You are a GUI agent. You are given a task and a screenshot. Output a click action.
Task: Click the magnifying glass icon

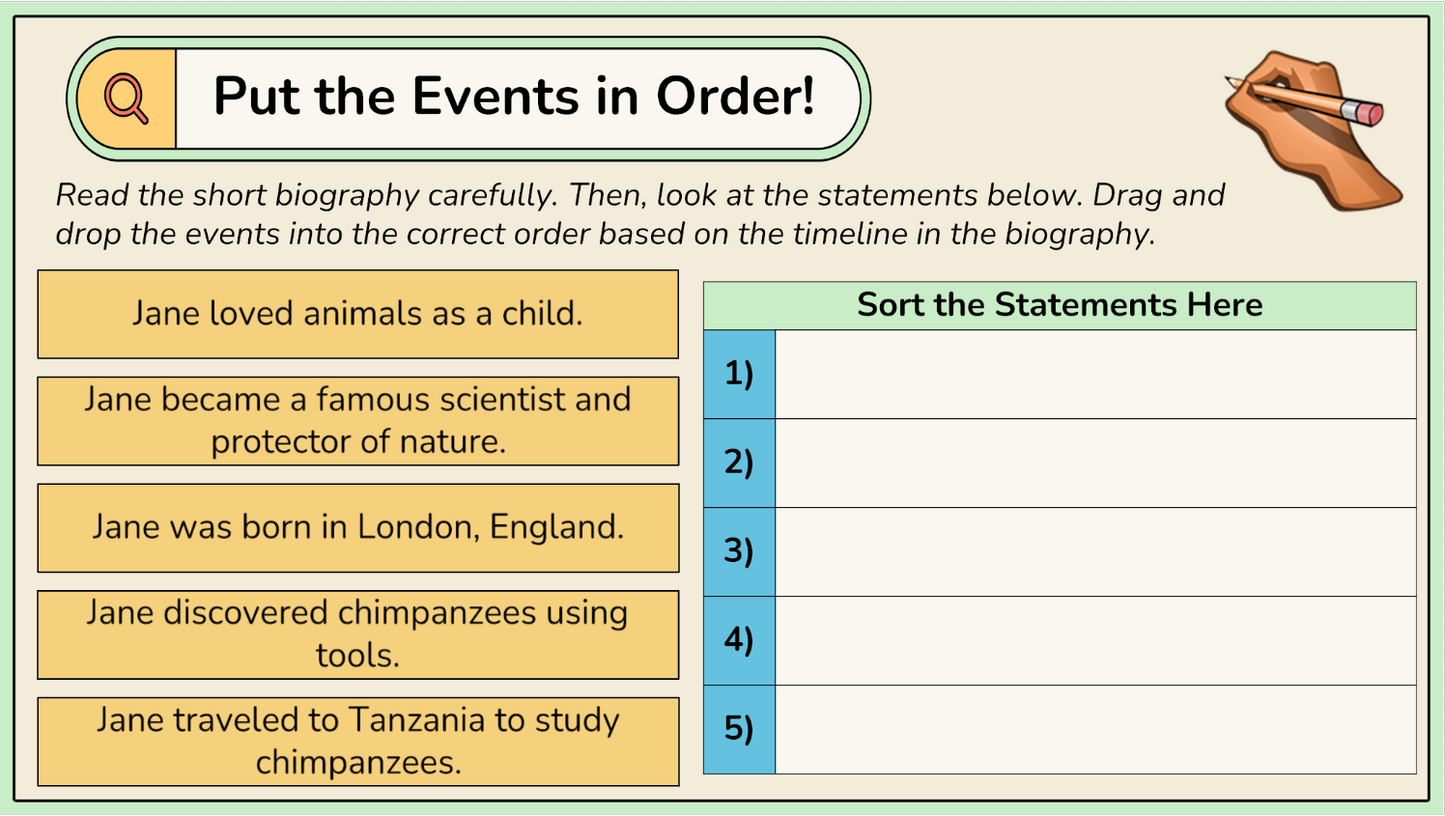coord(126,98)
